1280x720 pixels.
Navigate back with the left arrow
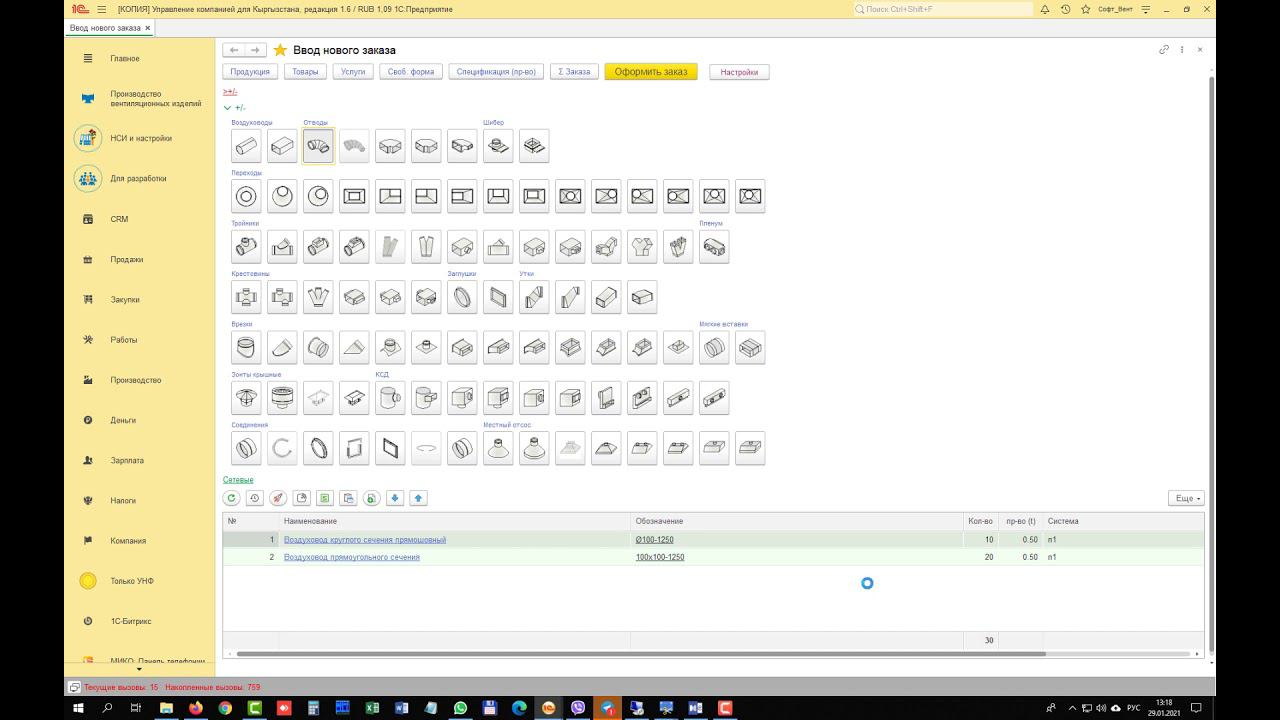234,50
